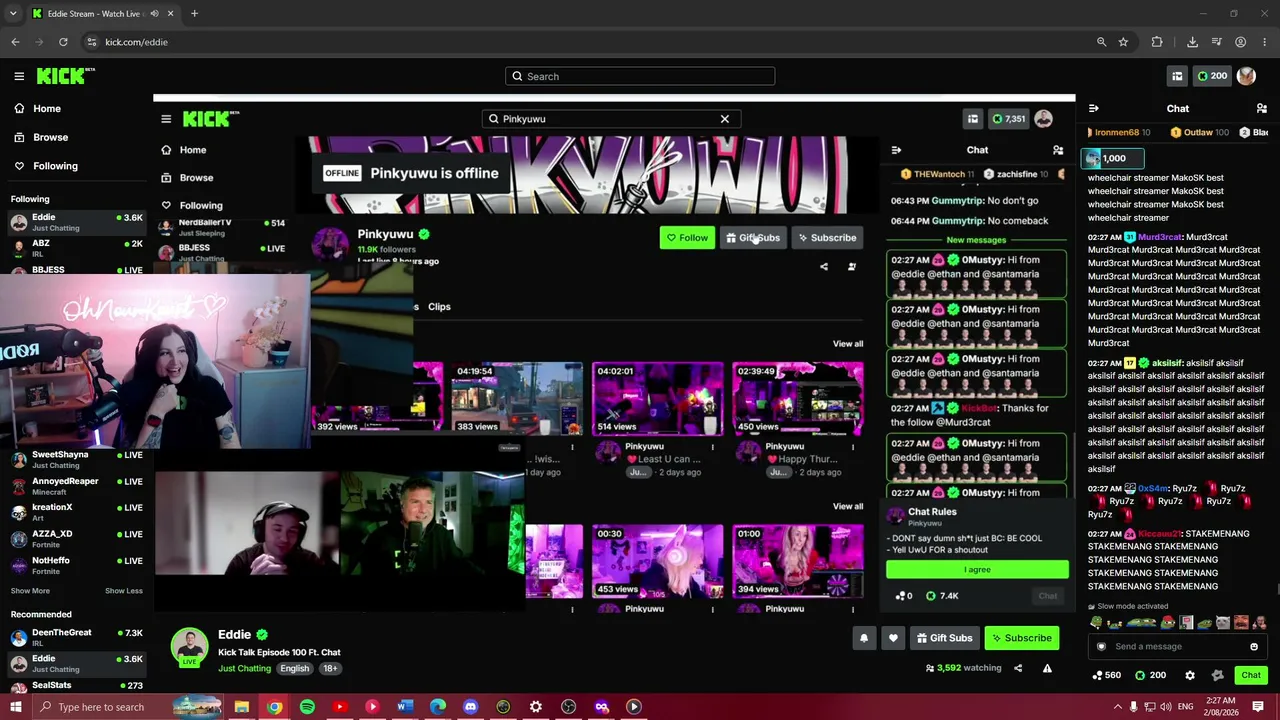Screen dimensions: 1280x720
Task: Open AZZA_XD channel from sidebar
Action: (x=77, y=539)
